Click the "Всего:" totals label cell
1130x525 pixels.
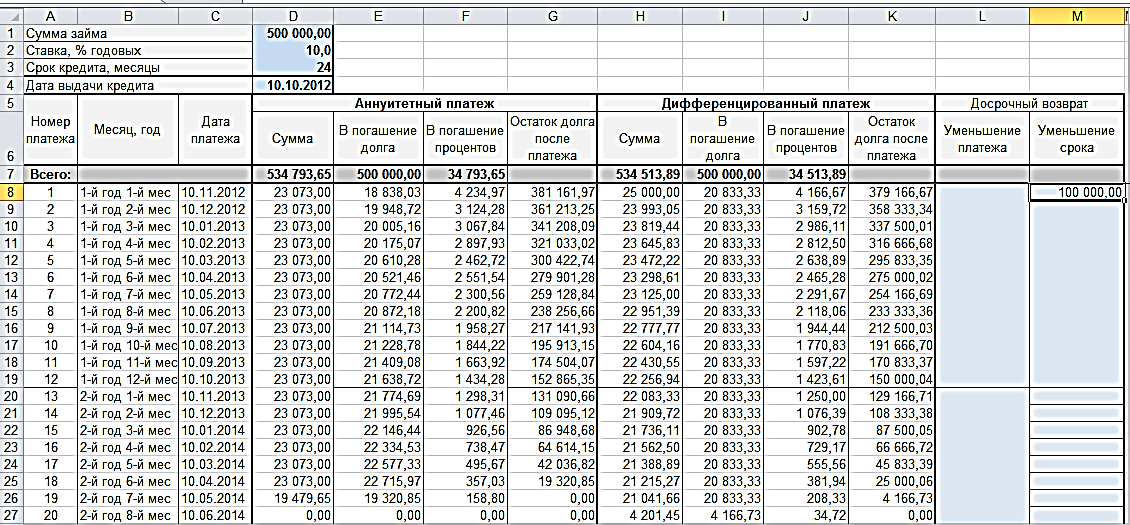(50, 174)
